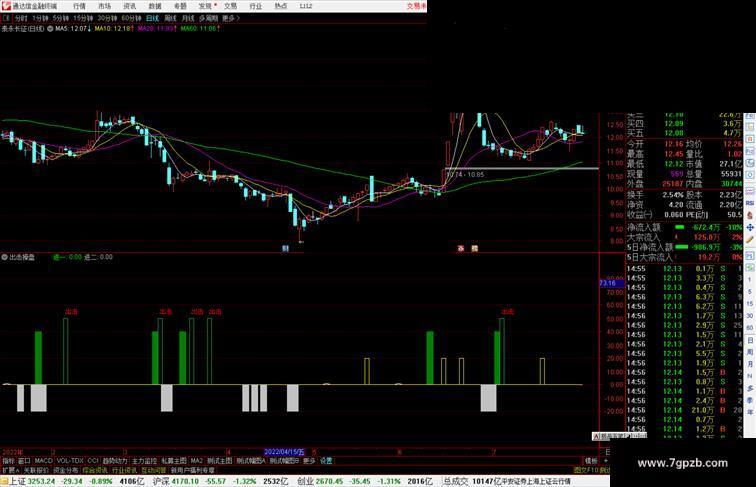Switch chart to 1分钟 period
The width and height of the screenshot is (756, 487).
coord(40,18)
